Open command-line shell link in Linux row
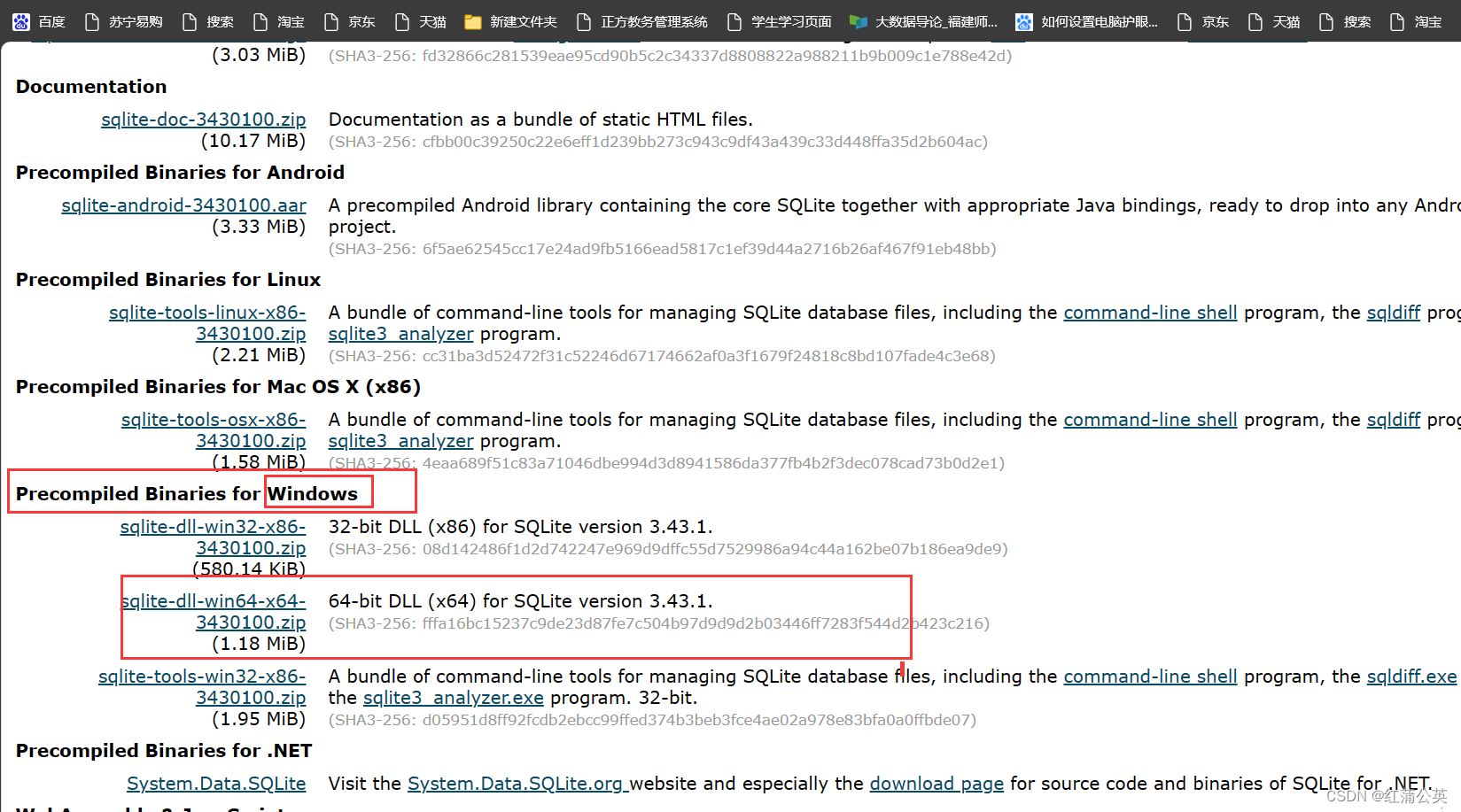Viewport: 1461px width, 812px height. click(1150, 313)
